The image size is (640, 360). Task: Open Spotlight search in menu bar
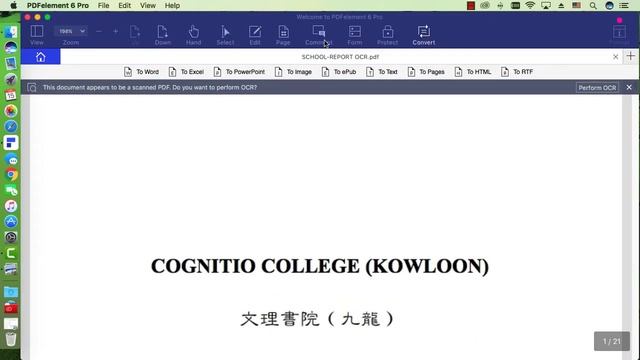[593, 6]
